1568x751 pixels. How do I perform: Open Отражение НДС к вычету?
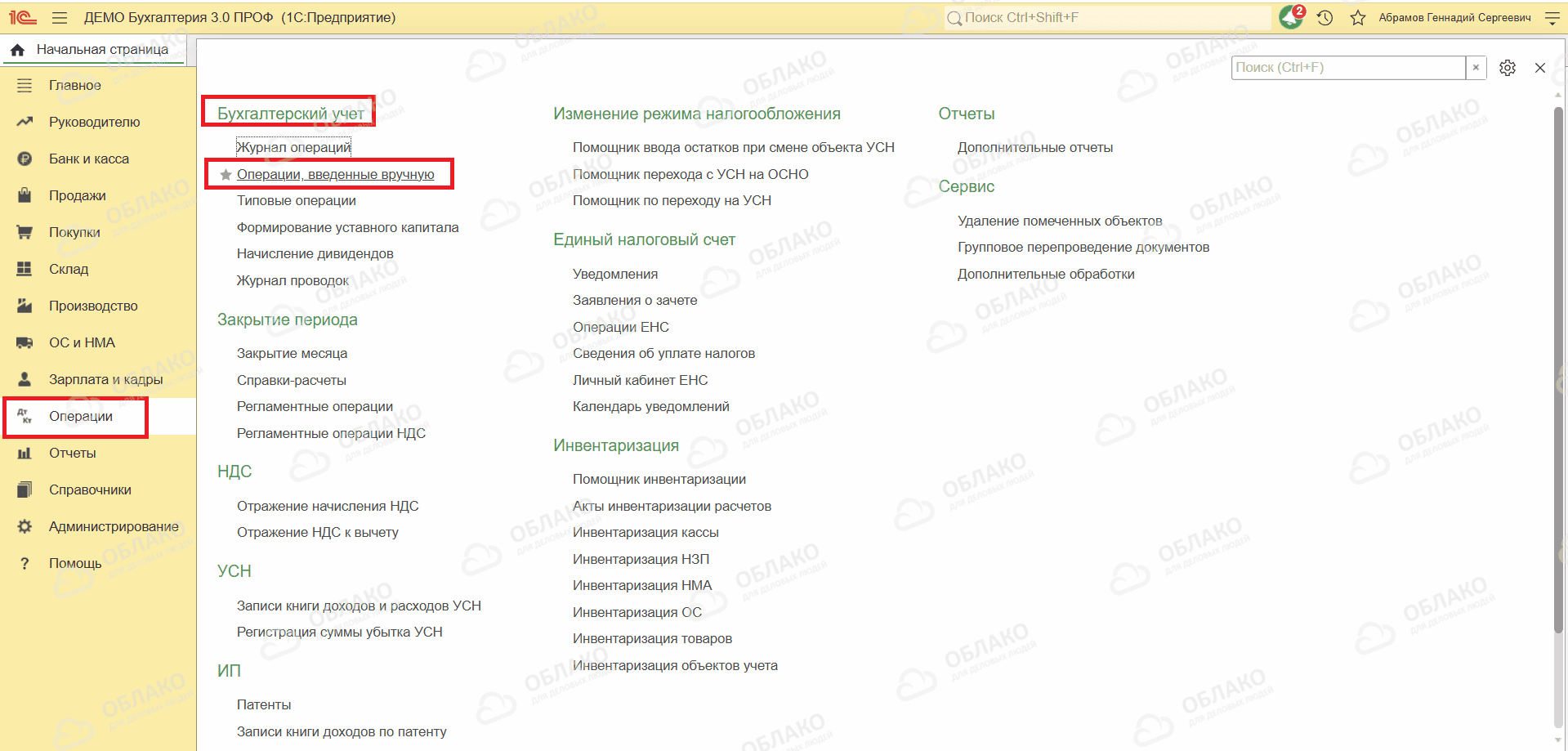coord(318,532)
